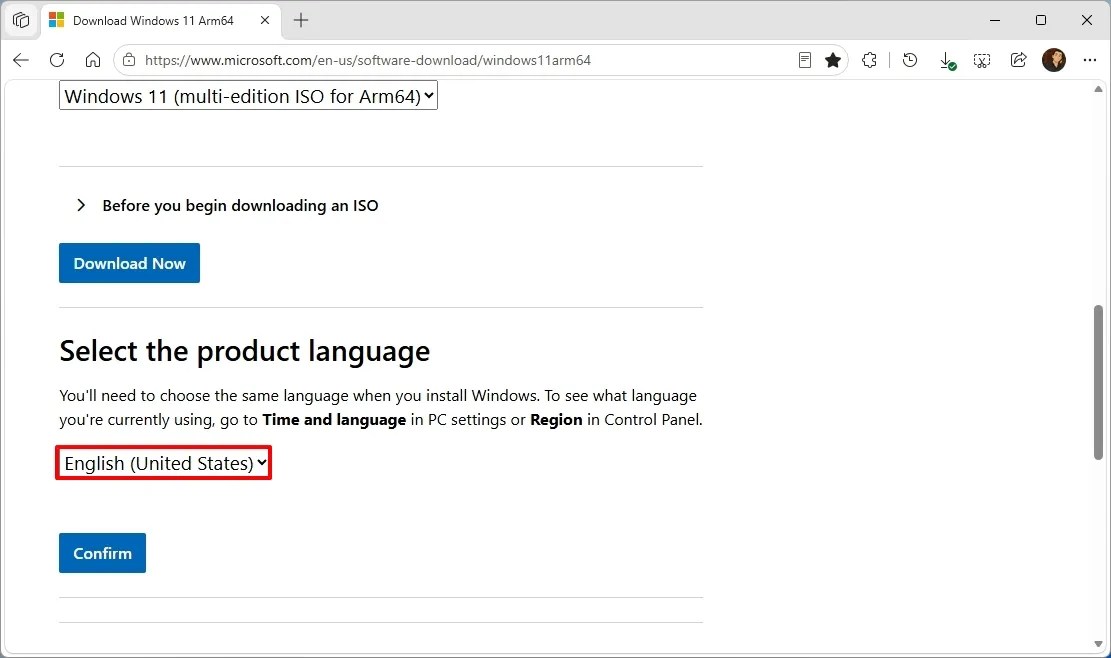The image size is (1111, 658).
Task: Maximize the browser window
Action: (x=1041, y=21)
